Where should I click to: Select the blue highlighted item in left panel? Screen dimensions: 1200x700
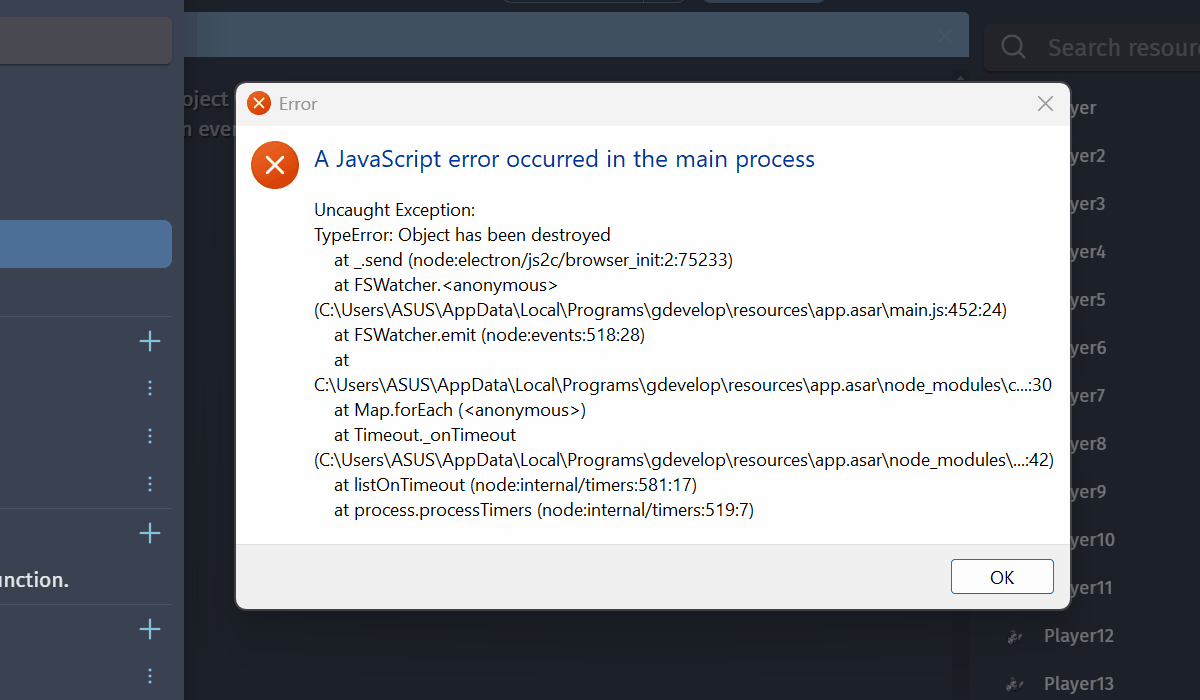coord(85,244)
